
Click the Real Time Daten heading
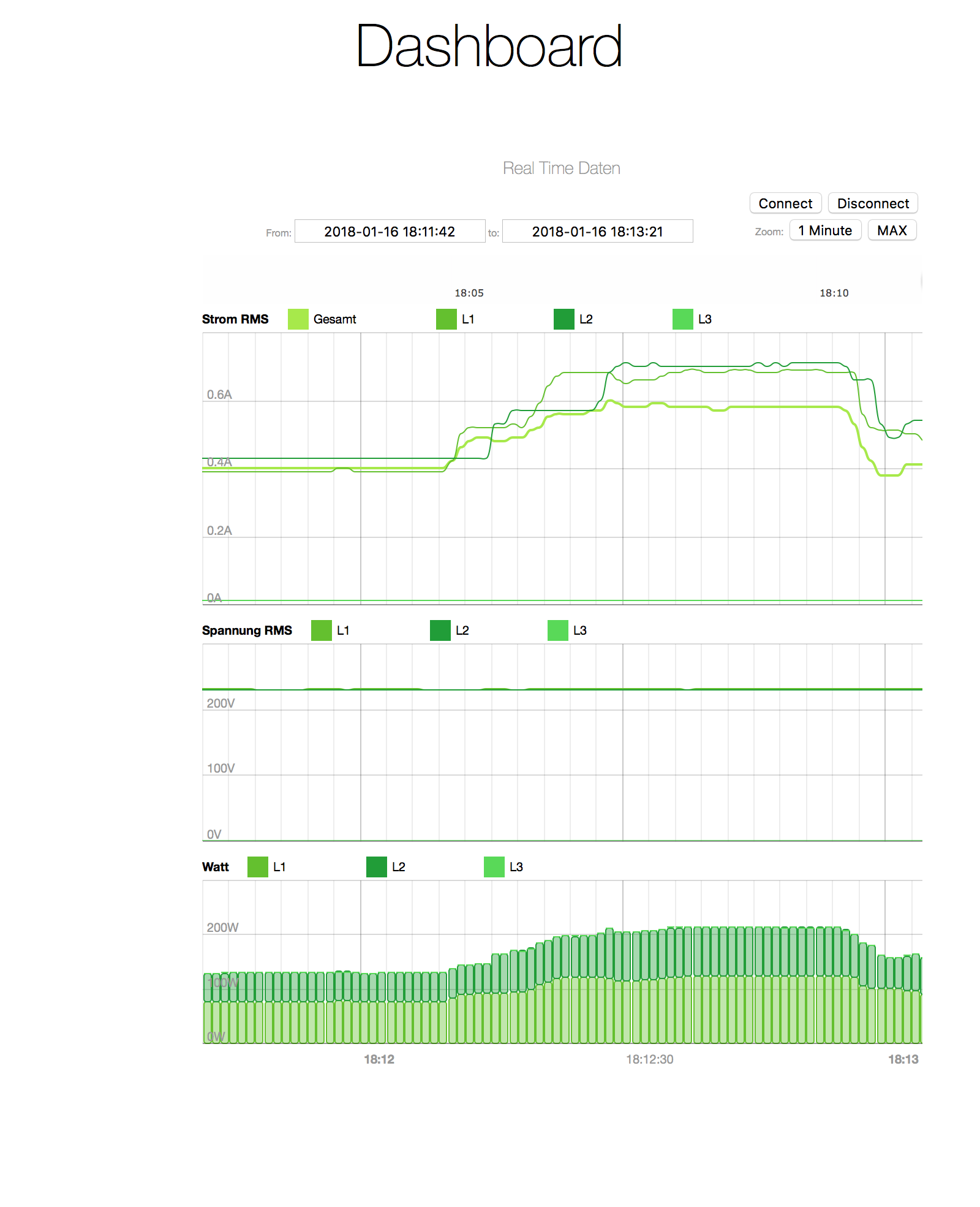coord(562,168)
